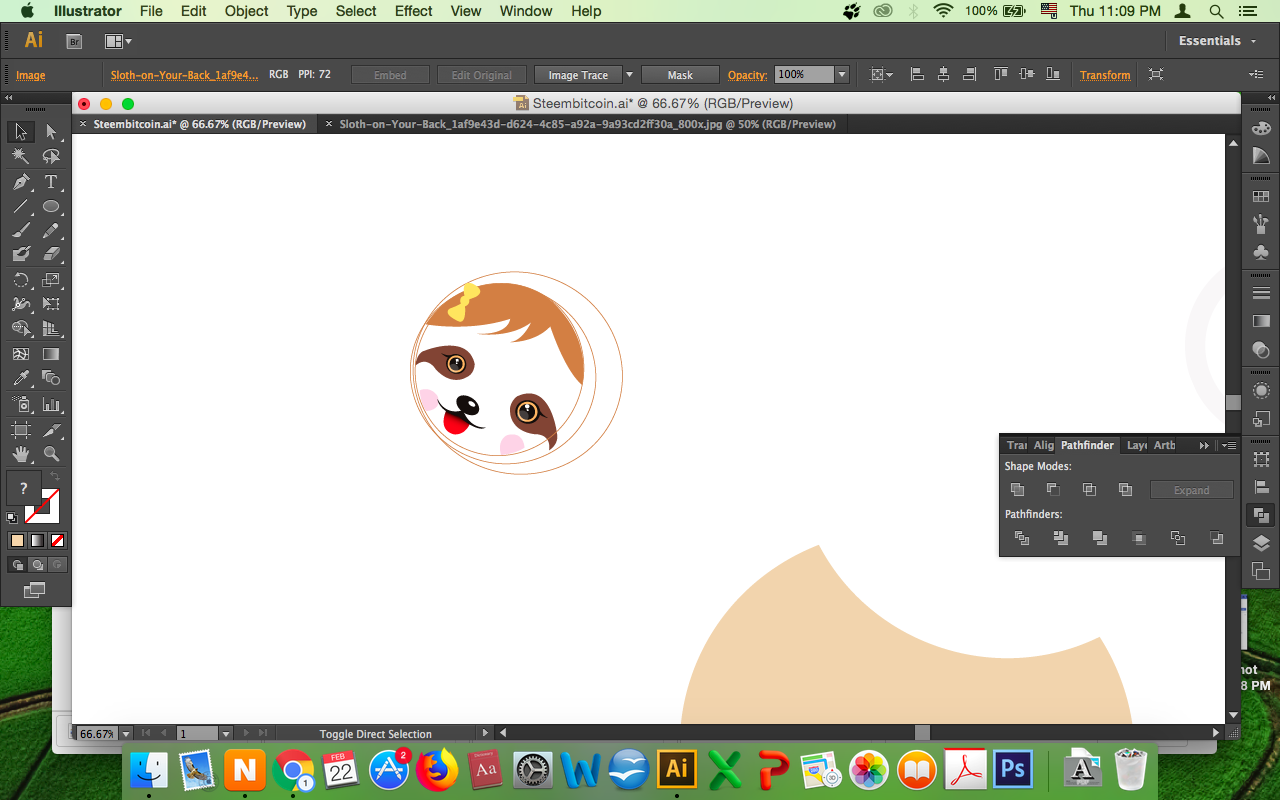This screenshot has height=800, width=1280.
Task: Align selection vertical top in control bar
Action: (1001, 74)
